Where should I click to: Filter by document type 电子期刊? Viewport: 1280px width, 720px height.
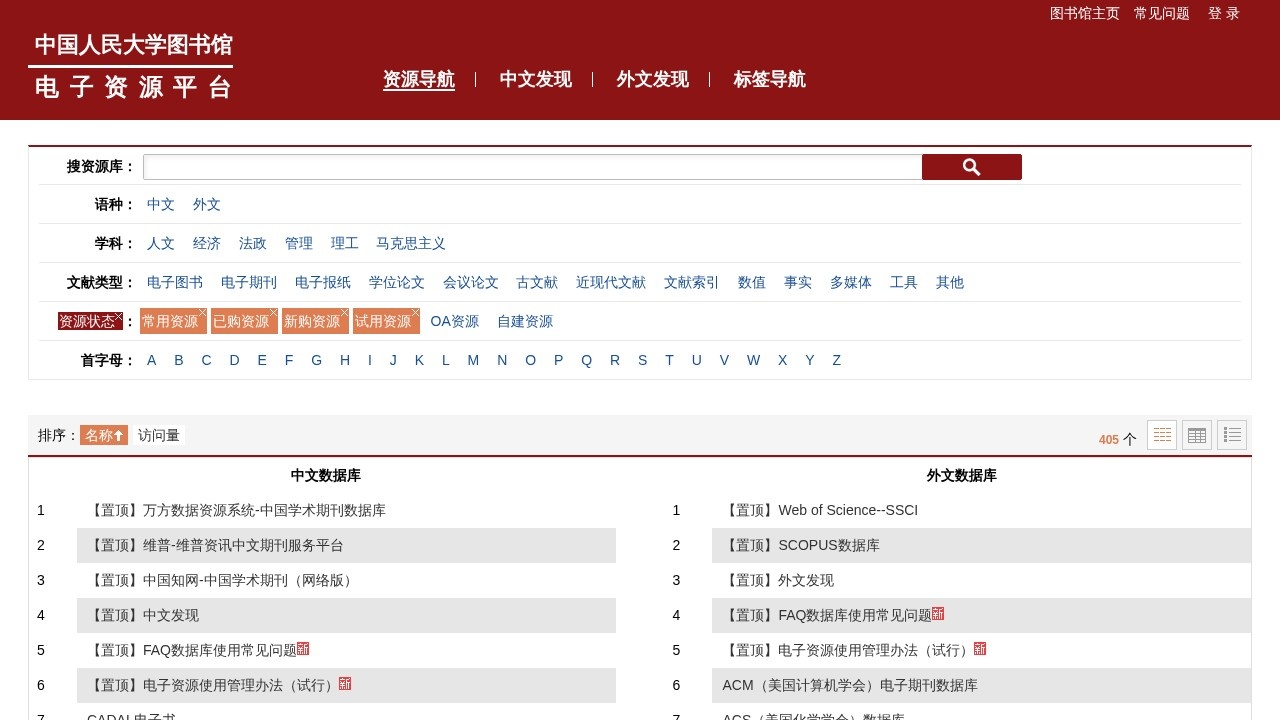point(248,282)
